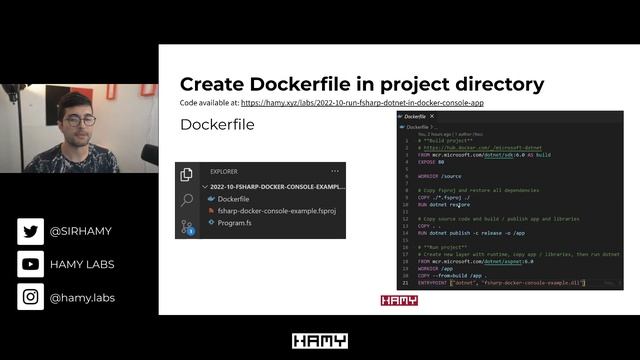This screenshot has height=360, width=640.
Task: Click the slide title 'Create Dockerfile in project directory'
Action: tap(362, 84)
